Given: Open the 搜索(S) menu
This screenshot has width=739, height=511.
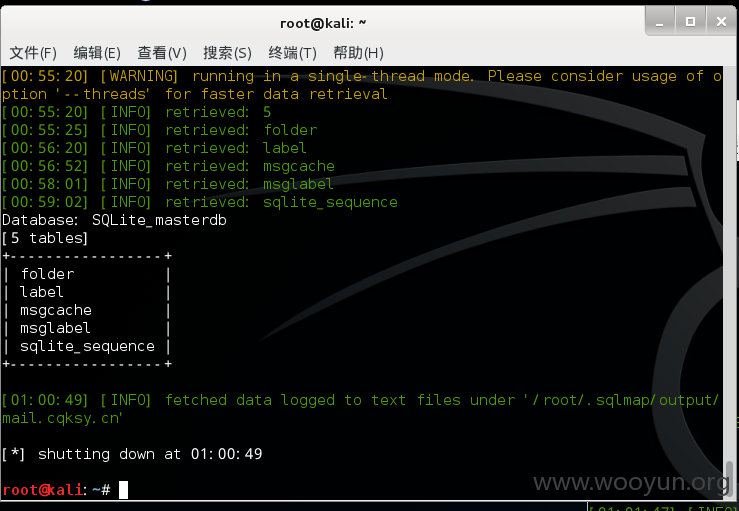Looking at the screenshot, I should pyautogui.click(x=227, y=53).
